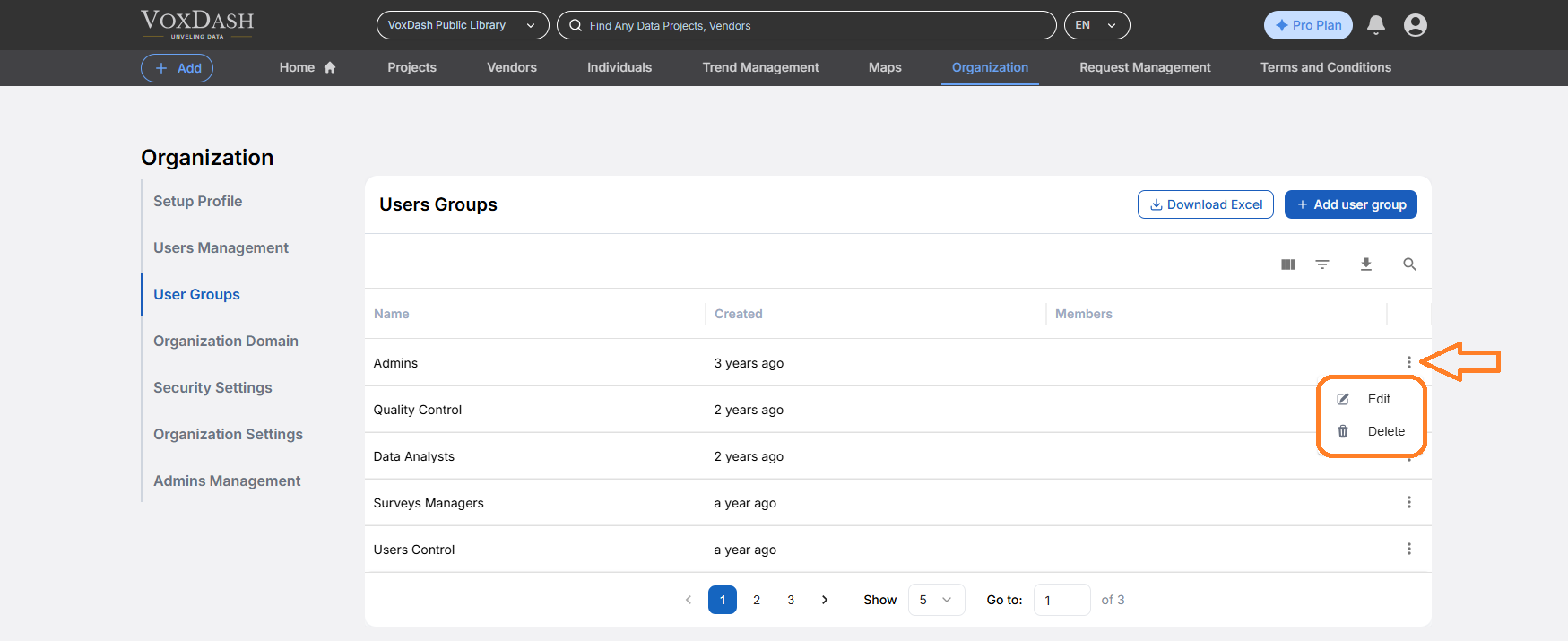Click the columns view icon in table toolbar
The width and height of the screenshot is (1568, 641).
tap(1288, 264)
